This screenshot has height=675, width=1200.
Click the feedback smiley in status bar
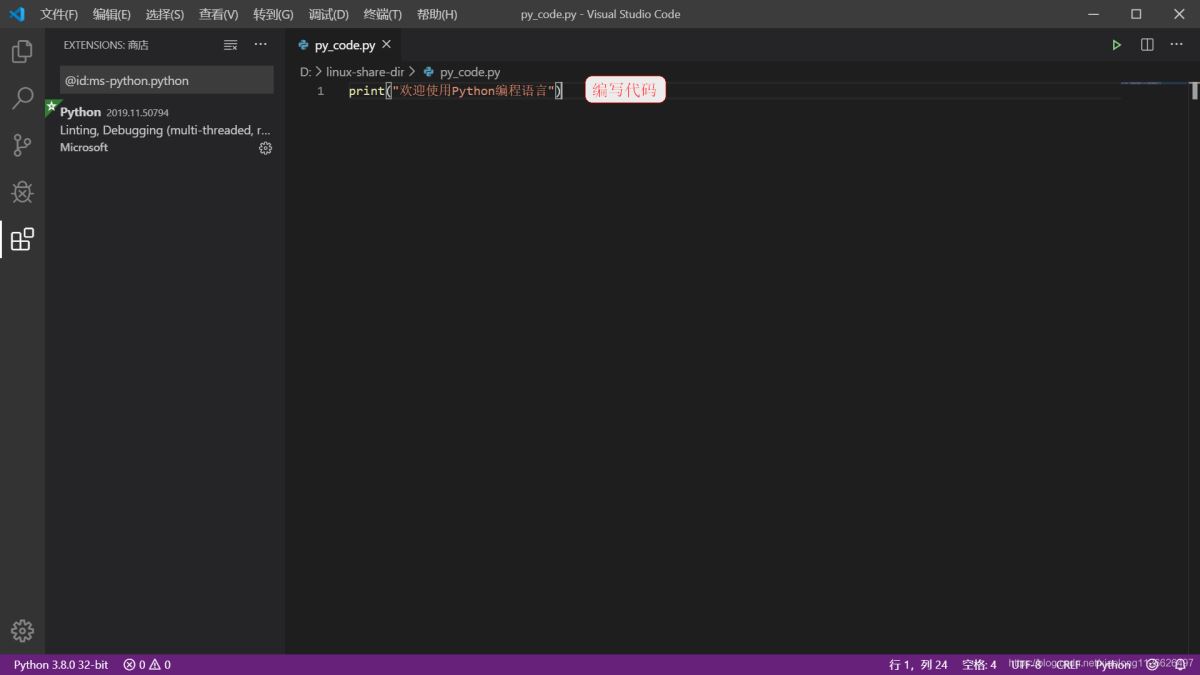(1152, 664)
